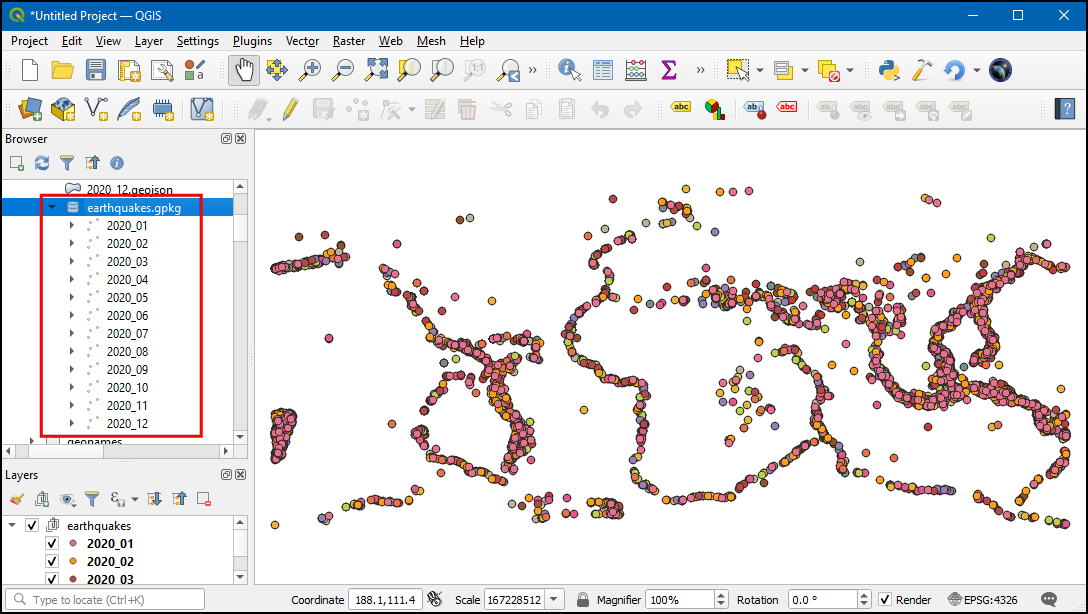Collapse the earthquakes.gpkg tree node

[x=52, y=207]
